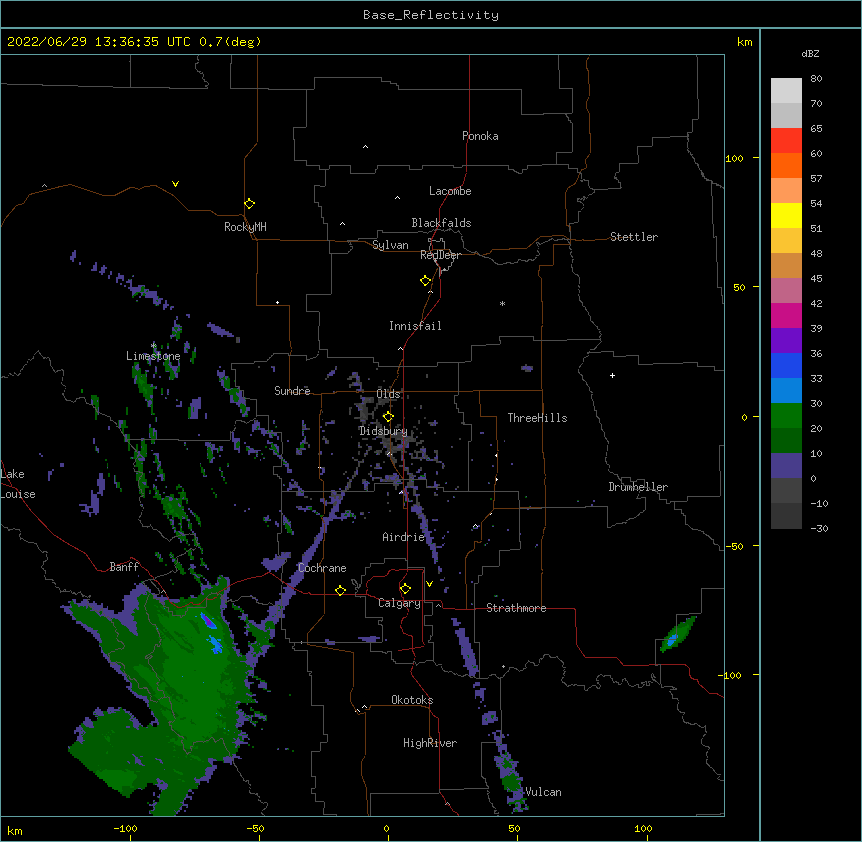Select the red 65 dBZ color swatch

[786, 140]
